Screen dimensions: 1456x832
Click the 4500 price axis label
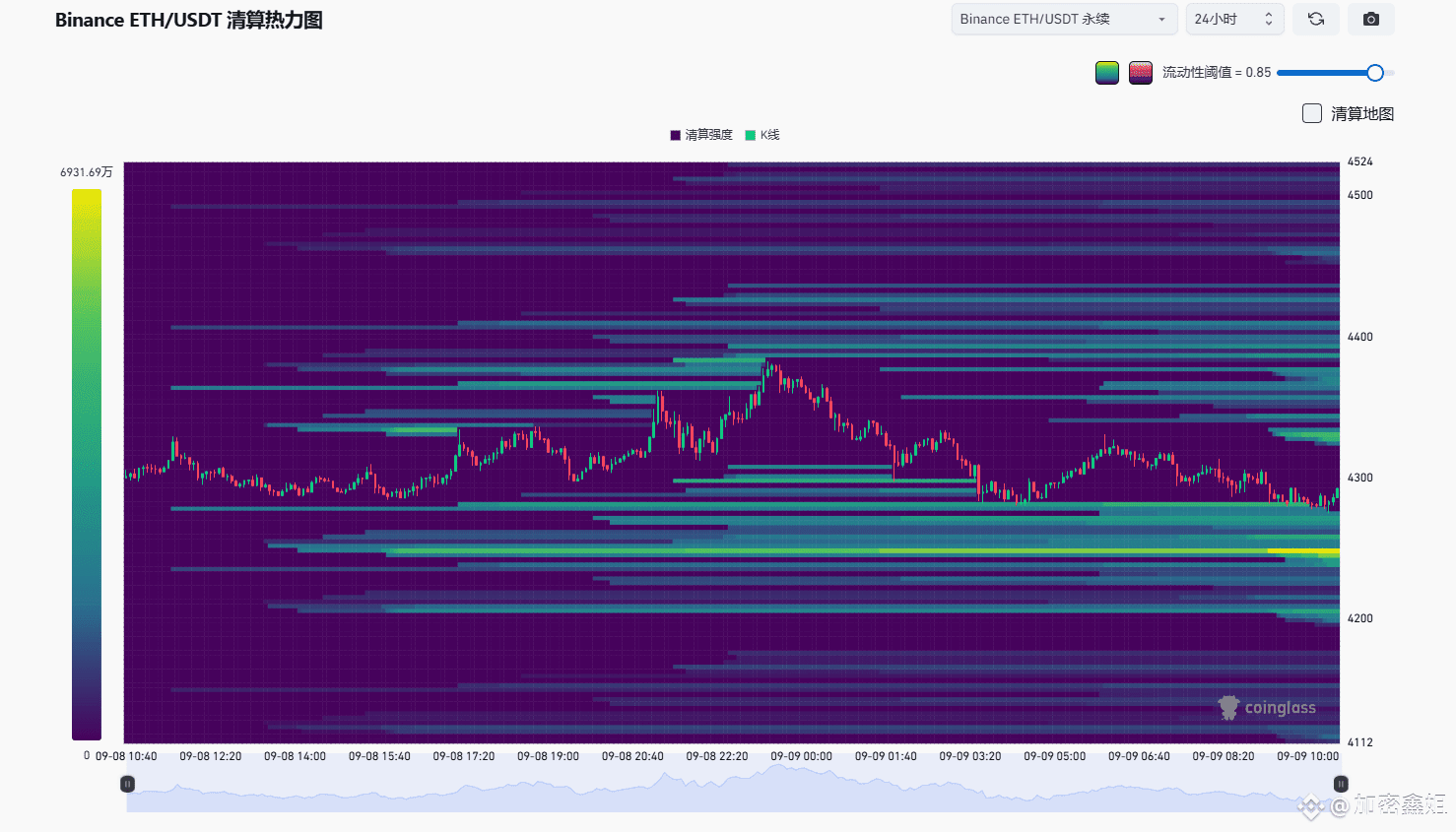click(1360, 195)
